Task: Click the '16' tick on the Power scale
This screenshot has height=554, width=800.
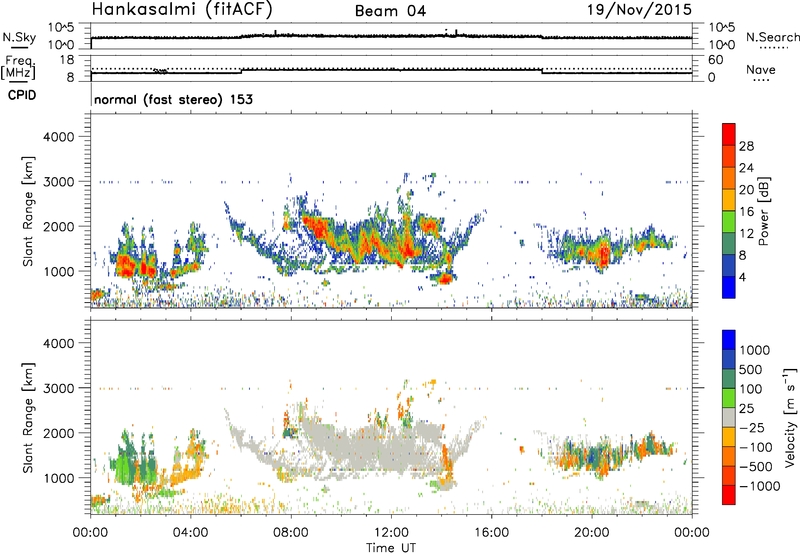Action: [x=746, y=212]
